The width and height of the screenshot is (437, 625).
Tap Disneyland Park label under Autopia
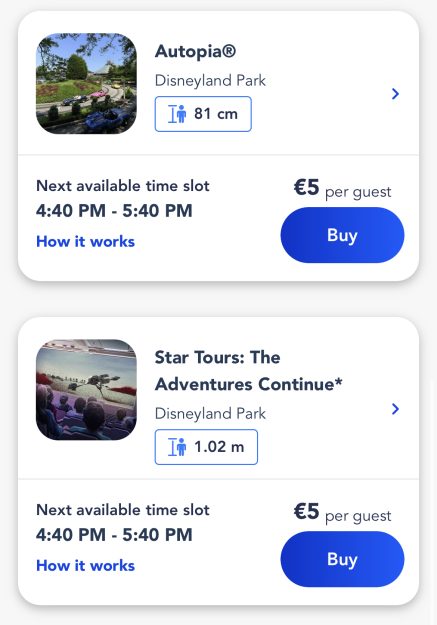tap(210, 81)
